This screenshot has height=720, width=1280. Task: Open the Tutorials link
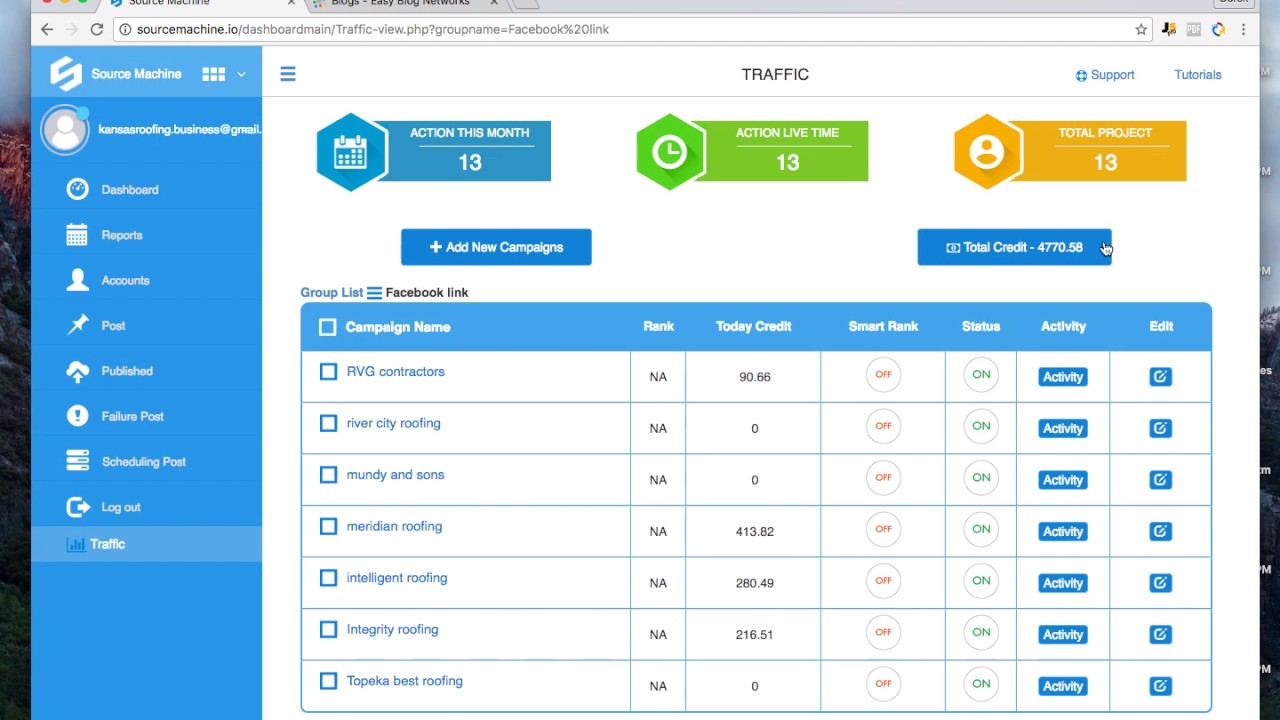point(1198,75)
